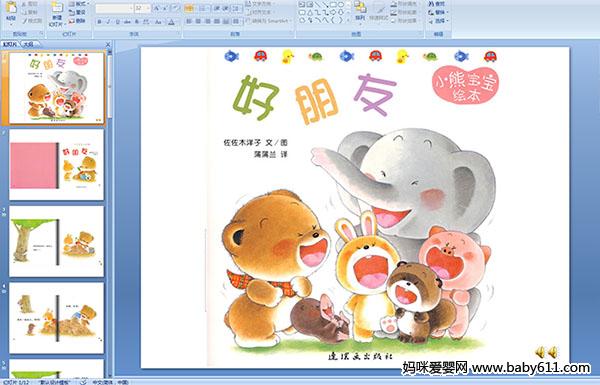Click the Find button in the editing group
Screen dimensions: 600x385
(437, 4)
